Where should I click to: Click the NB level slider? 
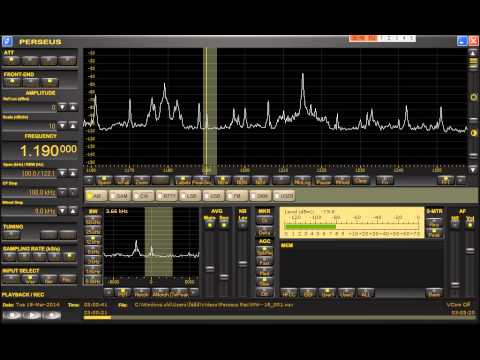242,263
